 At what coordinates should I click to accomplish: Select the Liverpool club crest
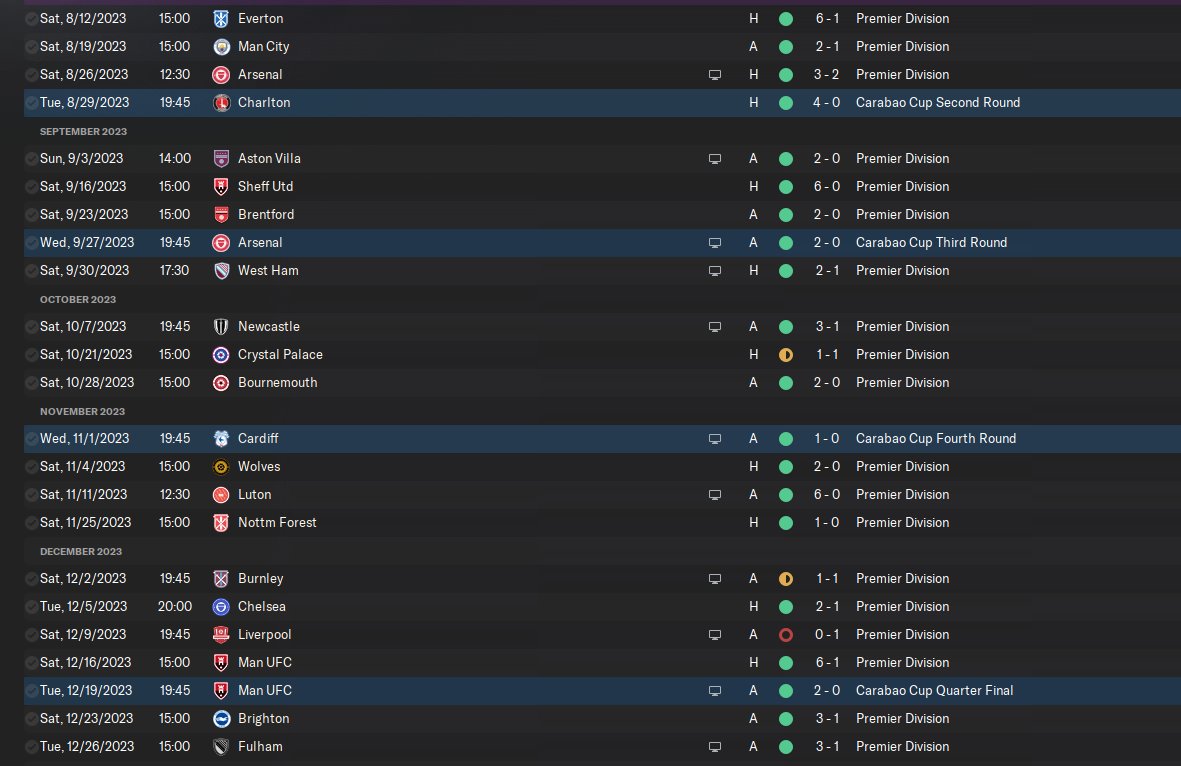[221, 635]
